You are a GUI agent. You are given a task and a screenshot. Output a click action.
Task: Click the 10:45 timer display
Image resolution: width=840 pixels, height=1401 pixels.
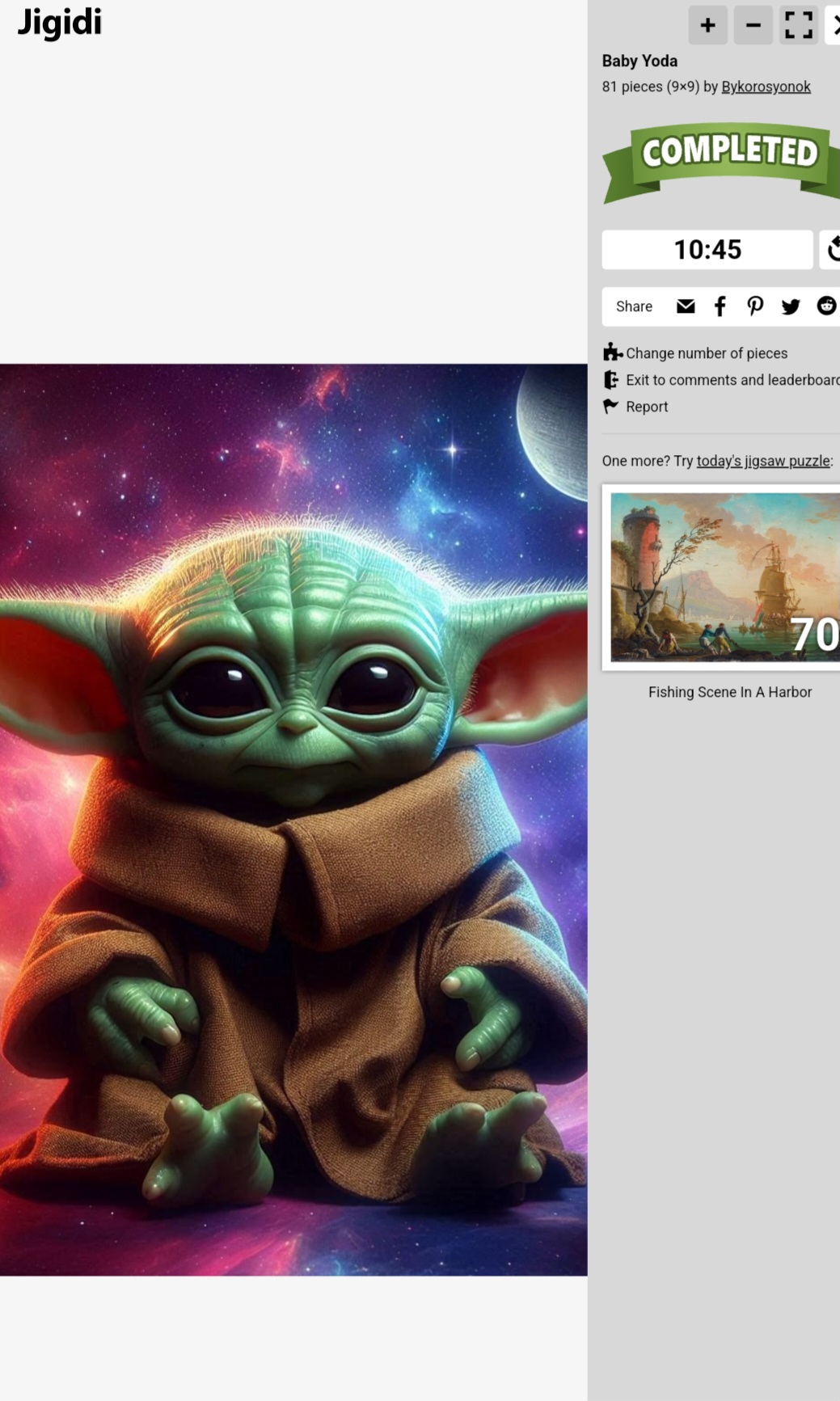click(x=707, y=249)
